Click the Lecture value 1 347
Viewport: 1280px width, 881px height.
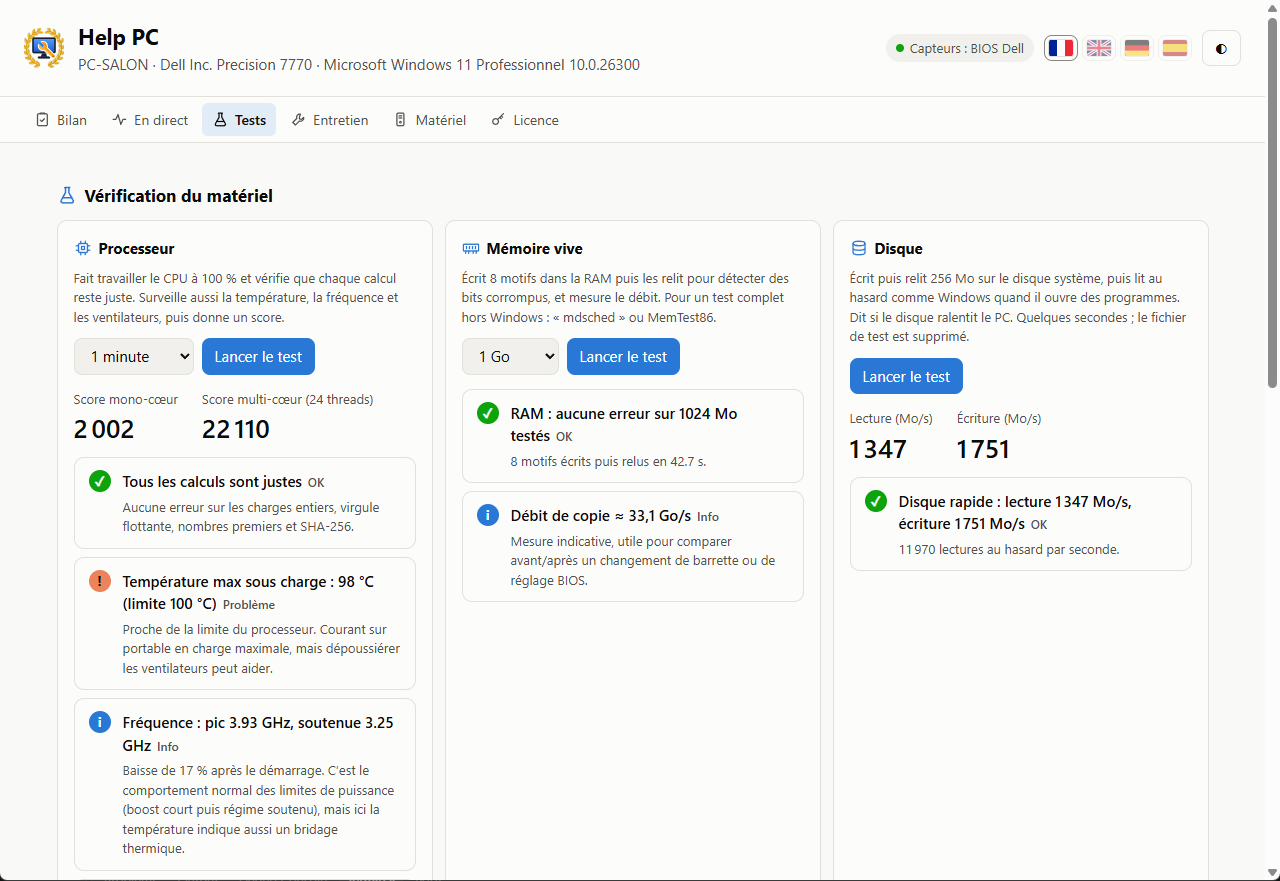pyautogui.click(x=878, y=450)
